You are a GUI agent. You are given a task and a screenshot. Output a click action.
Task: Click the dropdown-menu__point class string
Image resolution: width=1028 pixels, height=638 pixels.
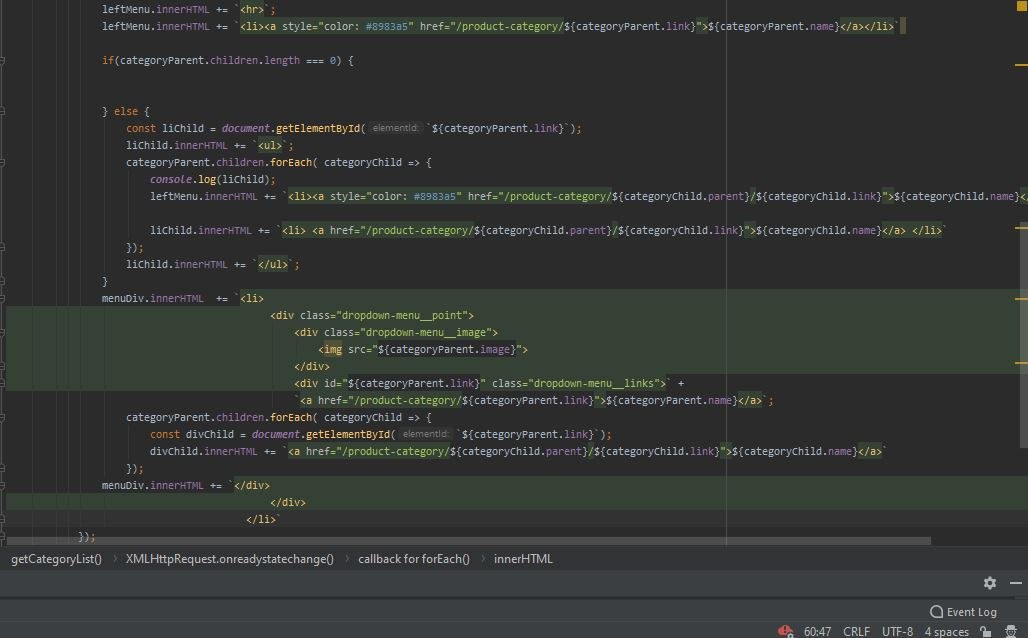[403, 315]
